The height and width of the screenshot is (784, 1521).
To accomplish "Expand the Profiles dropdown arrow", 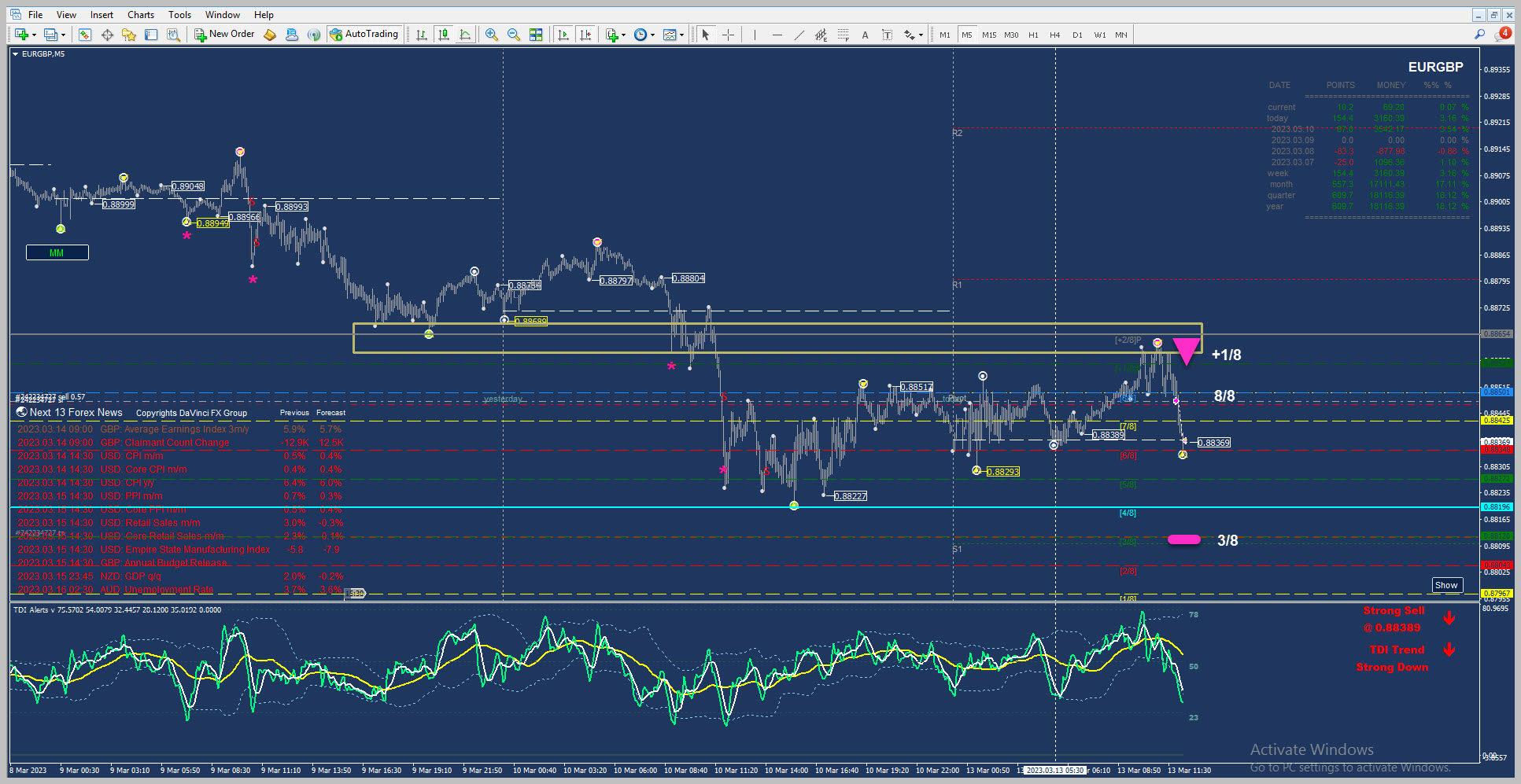I will tap(63, 35).
